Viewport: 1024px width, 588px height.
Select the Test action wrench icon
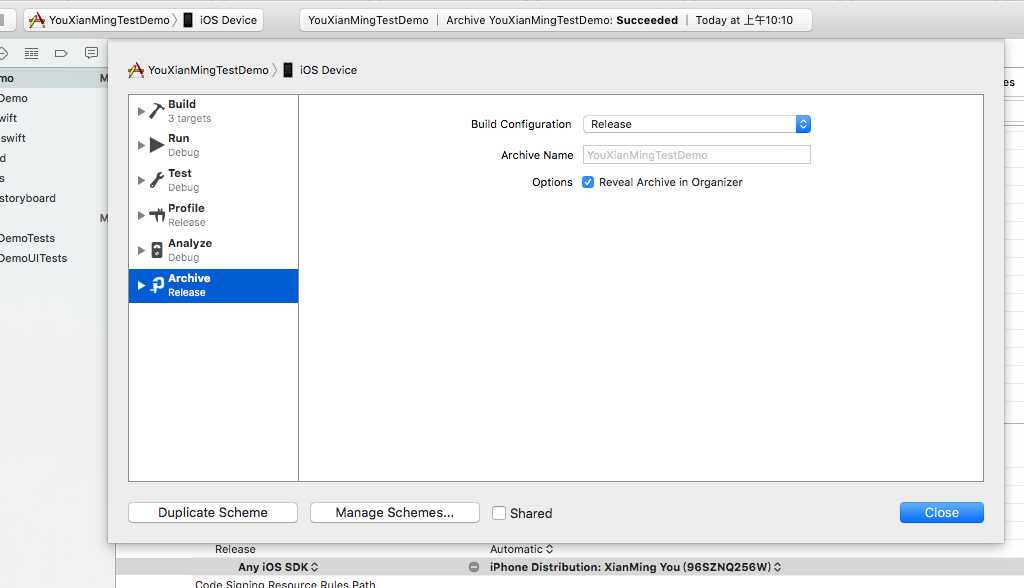point(157,180)
